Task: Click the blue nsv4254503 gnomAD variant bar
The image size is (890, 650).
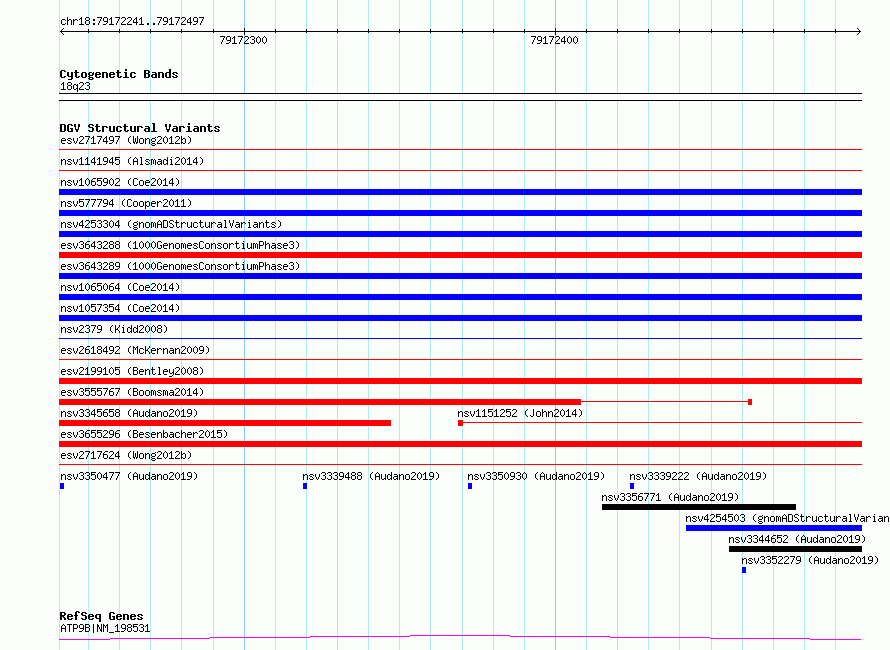Action: (x=774, y=528)
